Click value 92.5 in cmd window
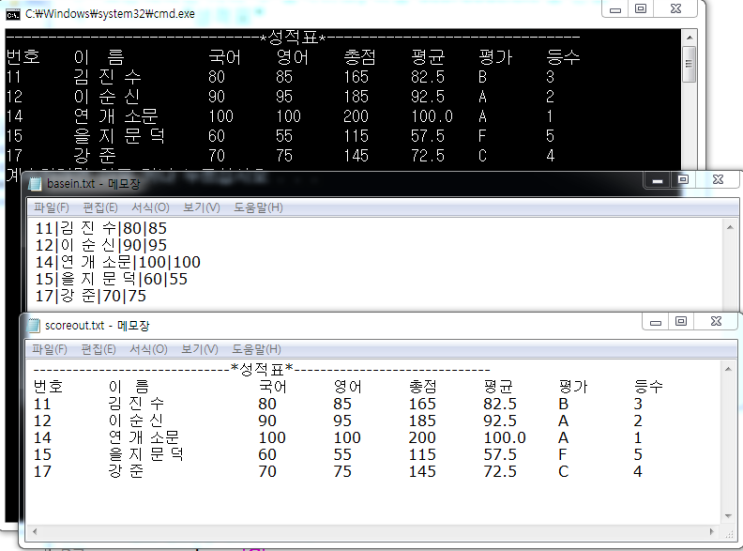 tap(428, 97)
